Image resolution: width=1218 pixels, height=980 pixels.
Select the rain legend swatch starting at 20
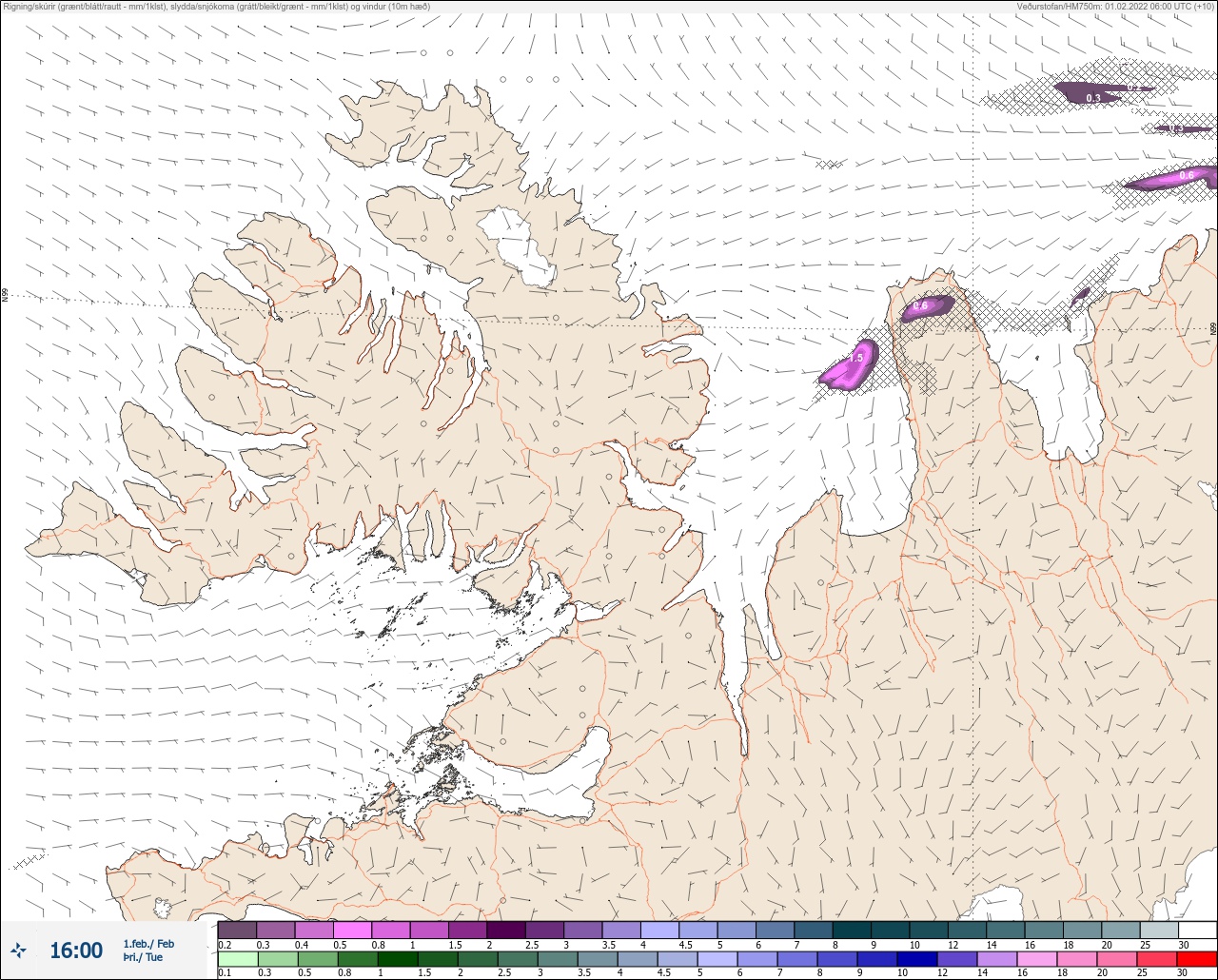tap(1116, 959)
